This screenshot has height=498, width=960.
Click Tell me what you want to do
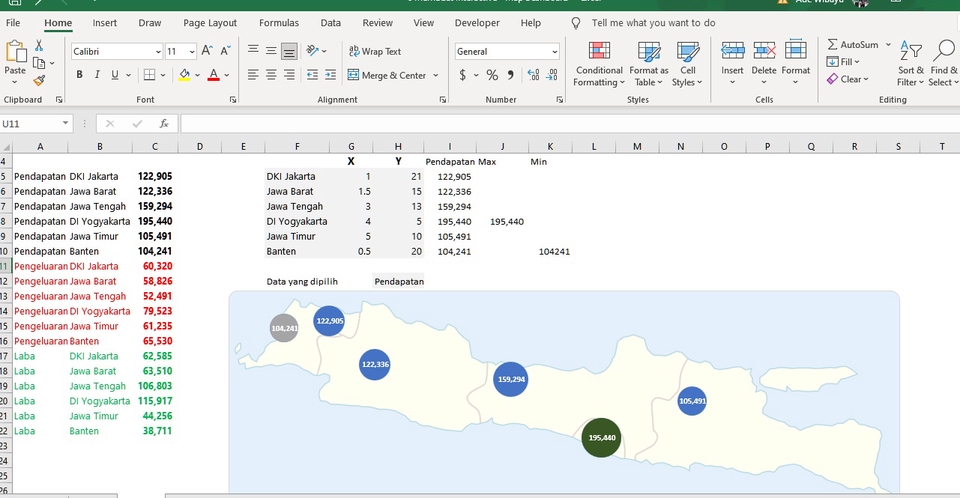tap(653, 23)
